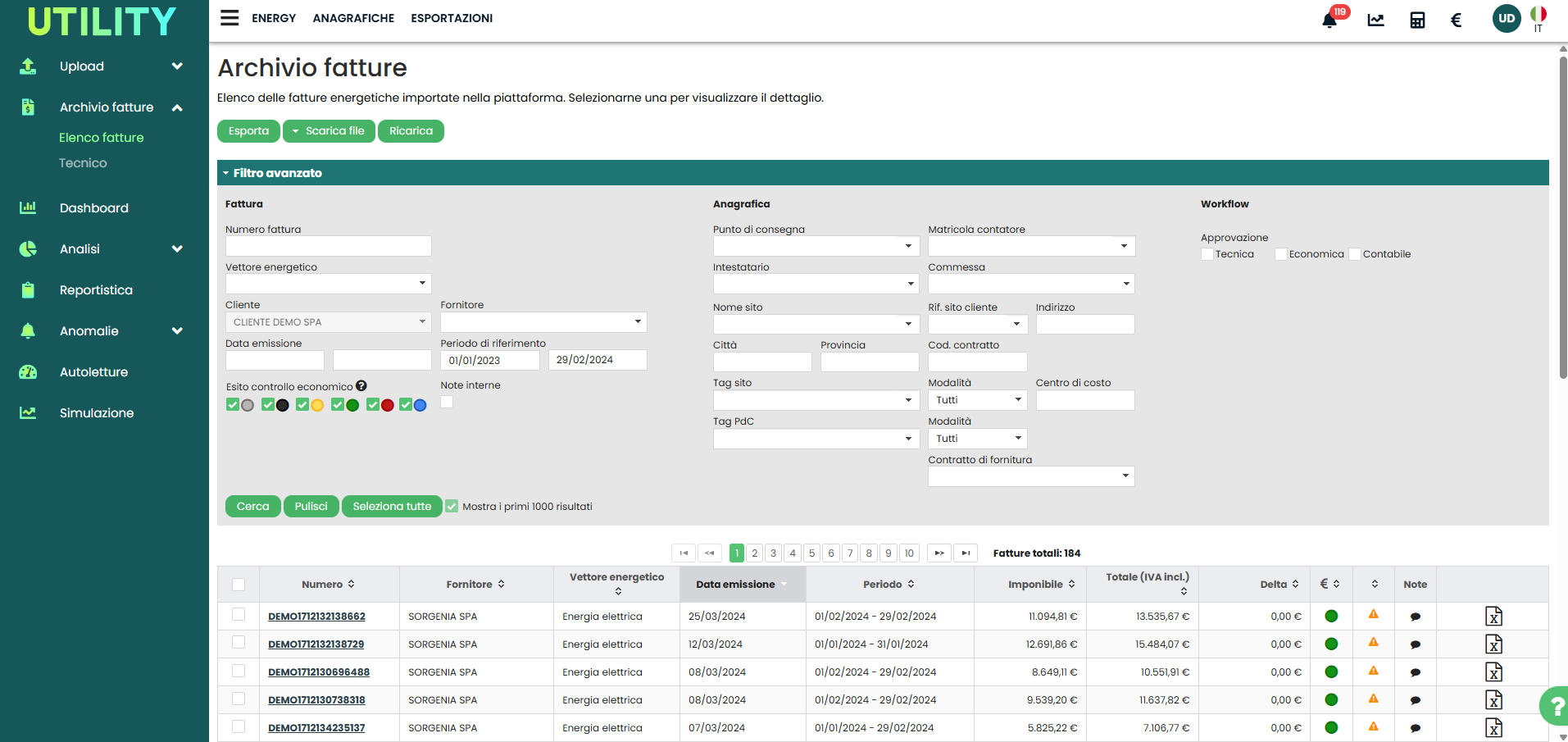Uncheck the gray esito filter checkbox
The width and height of the screenshot is (1568, 742).
(233, 404)
